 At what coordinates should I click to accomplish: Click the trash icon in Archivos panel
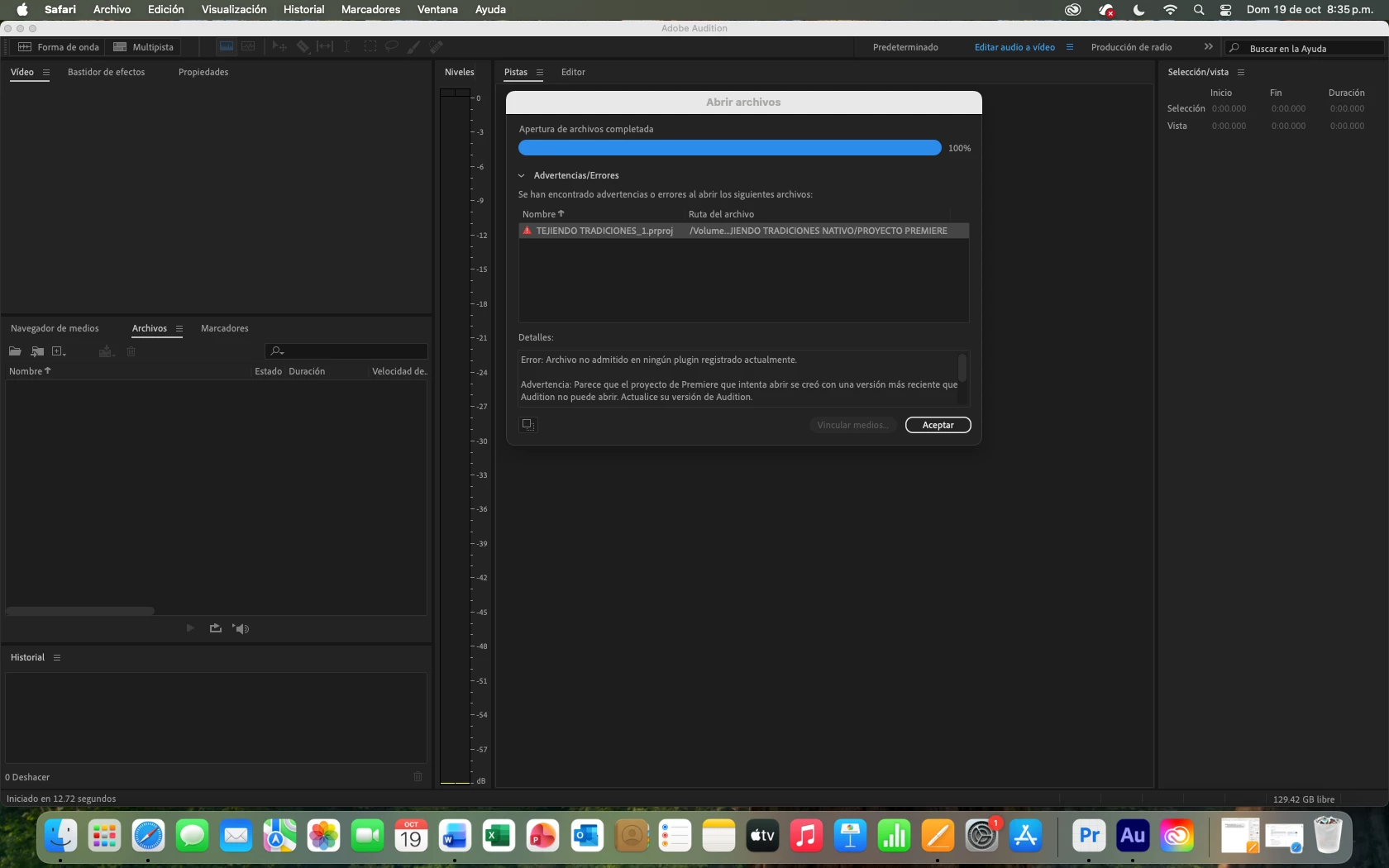click(131, 351)
